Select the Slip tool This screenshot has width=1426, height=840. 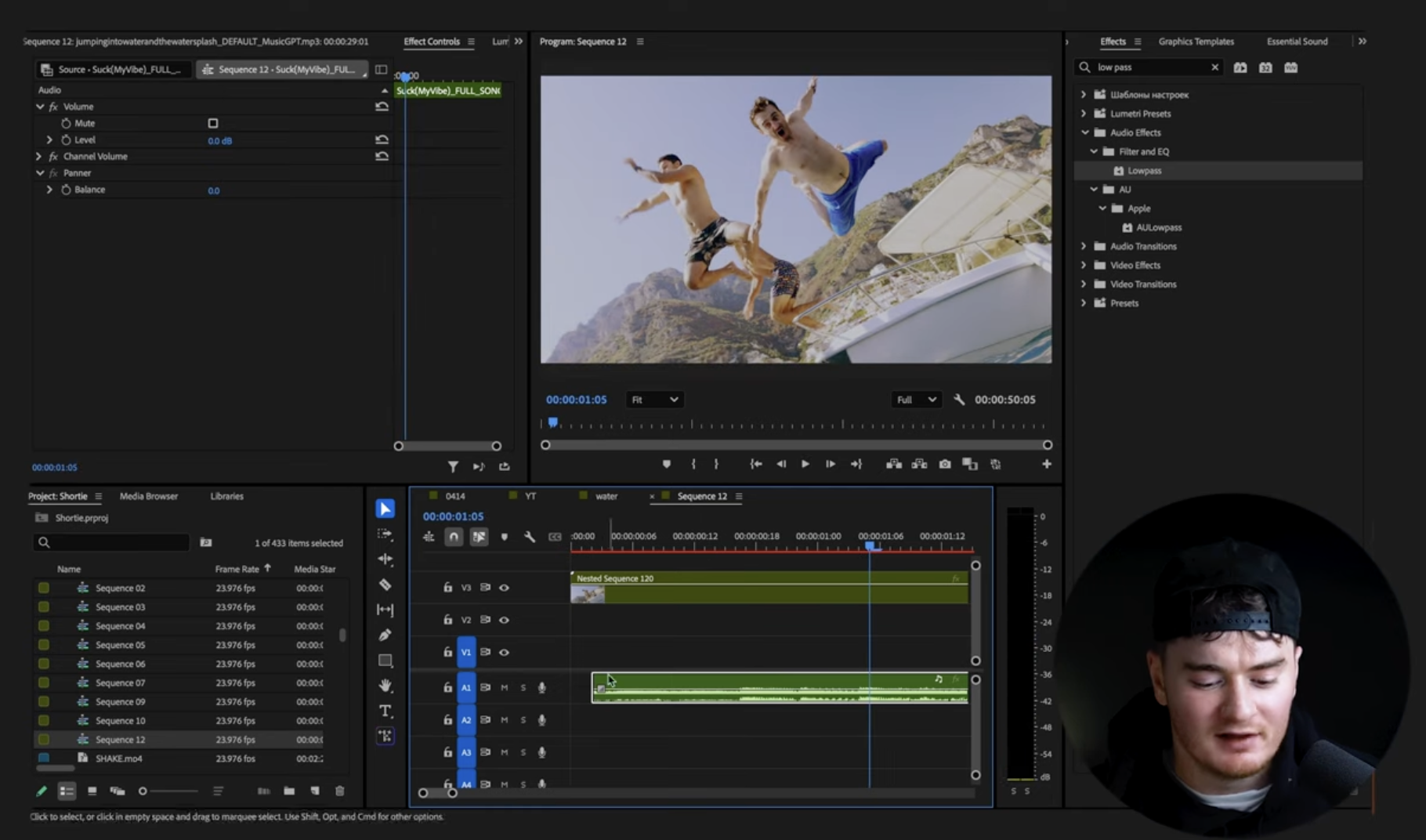385,610
